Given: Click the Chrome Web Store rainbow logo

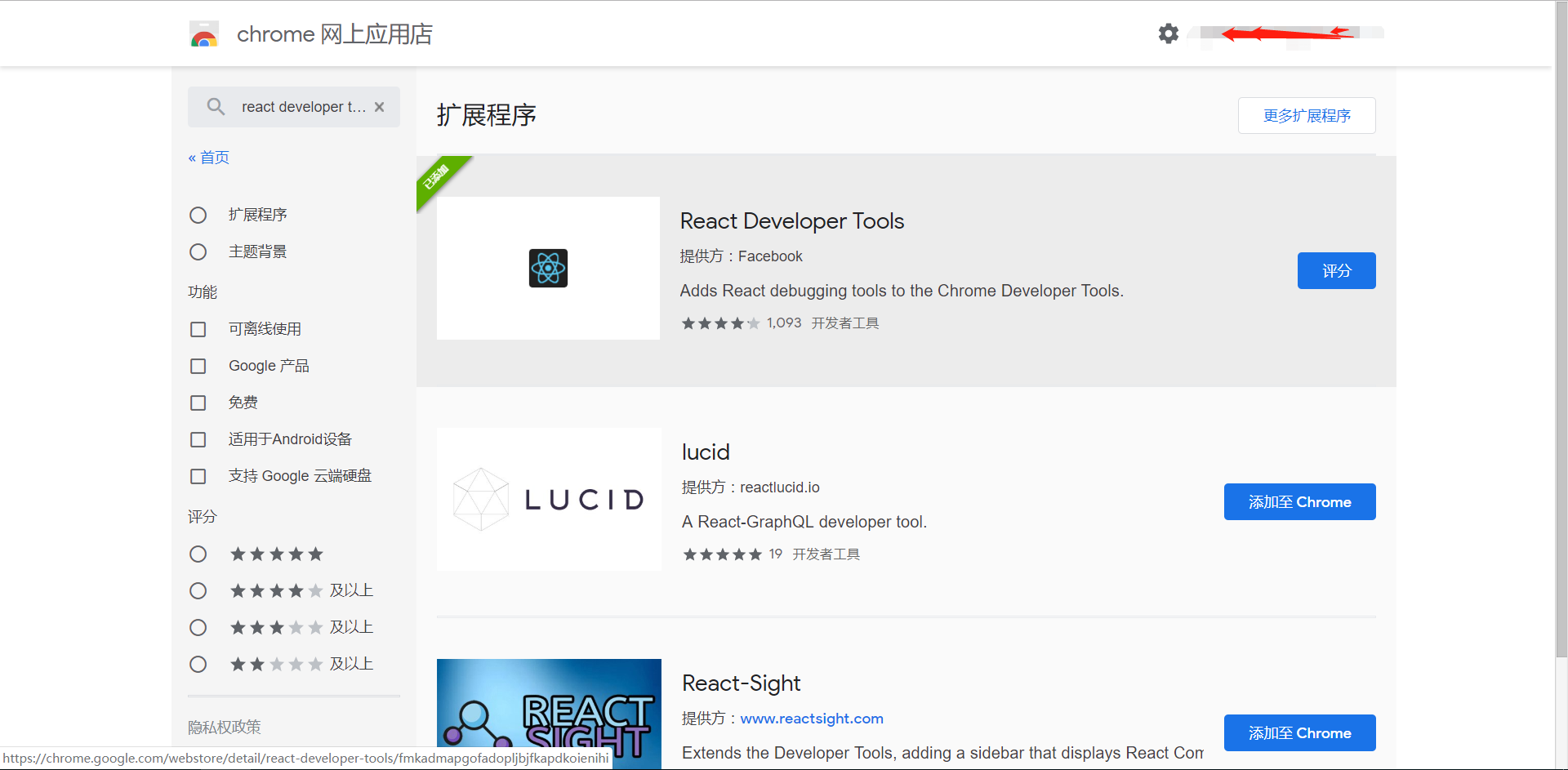Looking at the screenshot, I should pos(204,34).
